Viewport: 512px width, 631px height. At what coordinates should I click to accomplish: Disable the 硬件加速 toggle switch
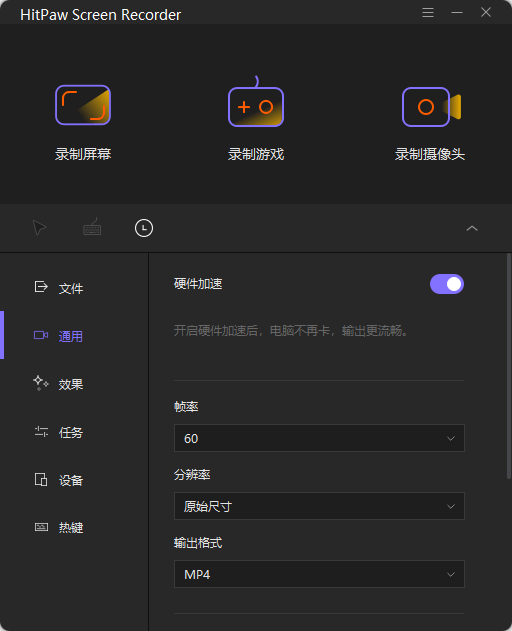pyautogui.click(x=447, y=284)
